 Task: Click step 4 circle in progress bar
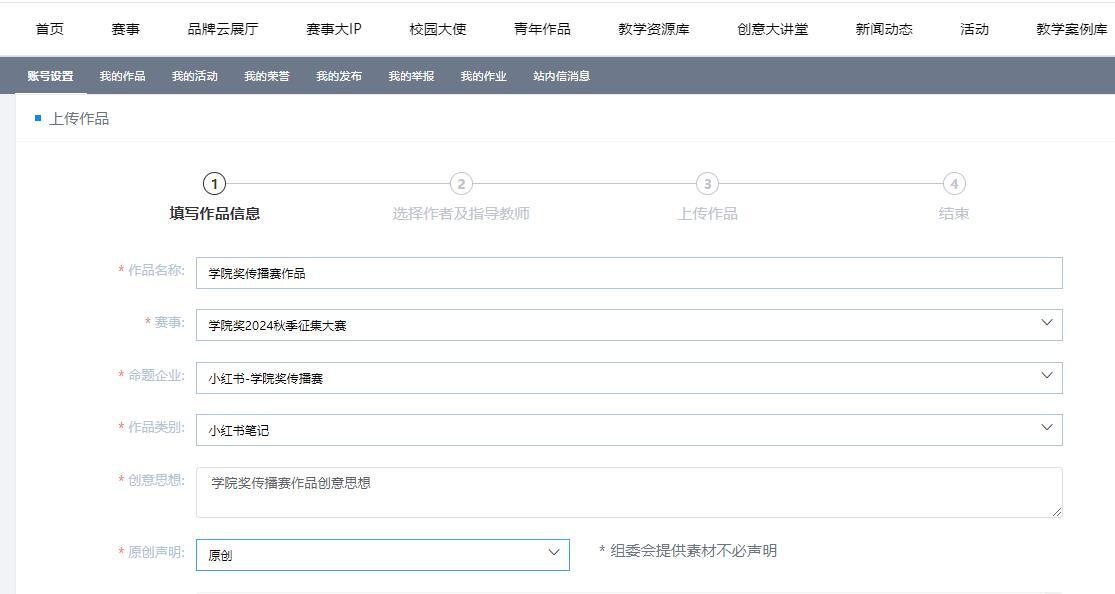954,184
